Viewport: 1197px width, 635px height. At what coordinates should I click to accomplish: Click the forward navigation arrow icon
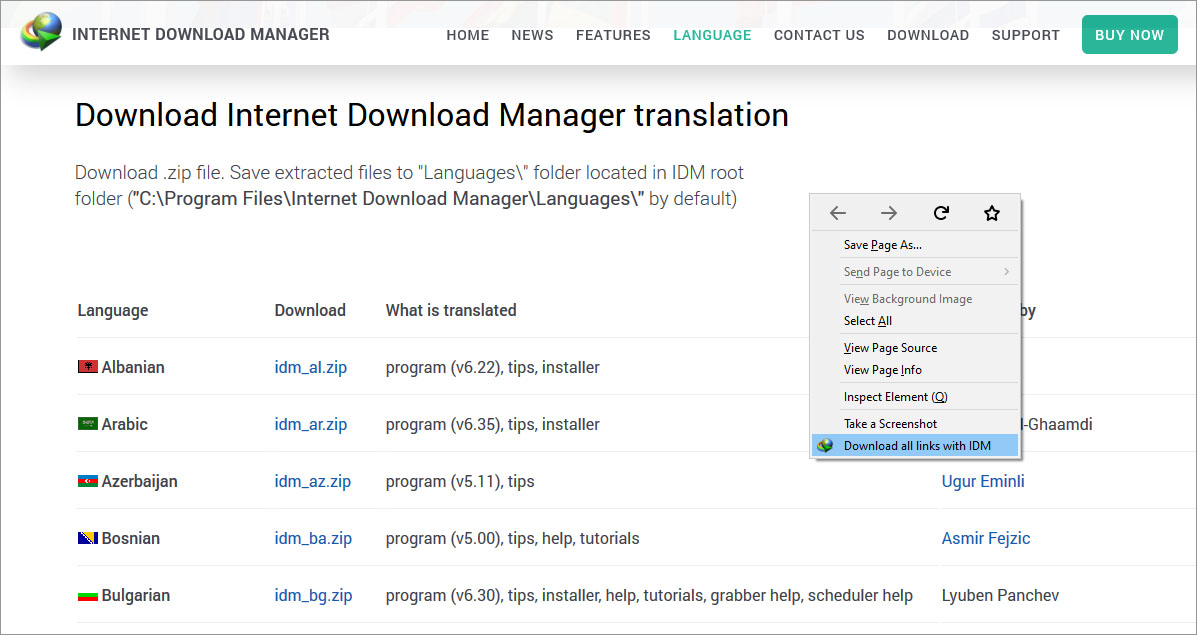coord(889,212)
